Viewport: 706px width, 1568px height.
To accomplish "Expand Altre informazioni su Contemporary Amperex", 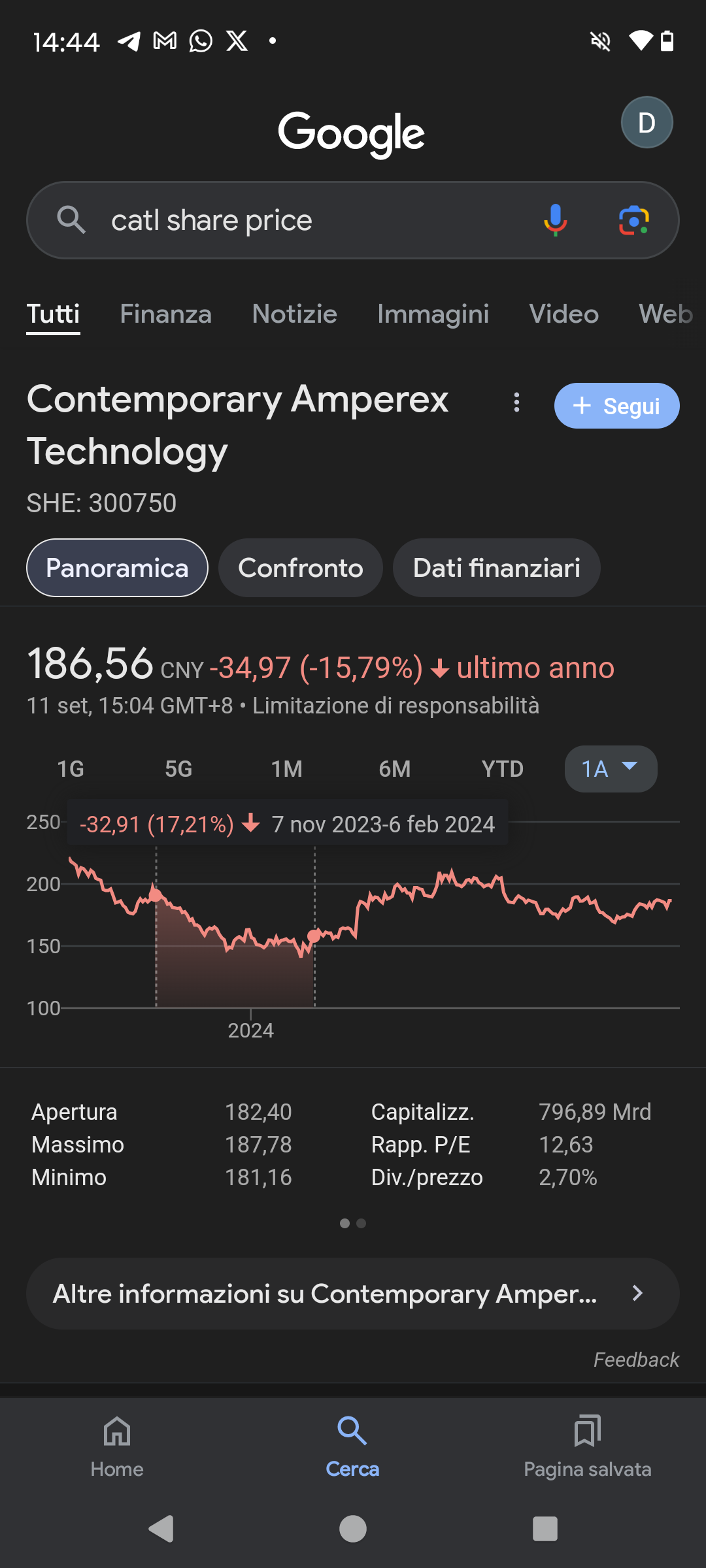I will (353, 1294).
